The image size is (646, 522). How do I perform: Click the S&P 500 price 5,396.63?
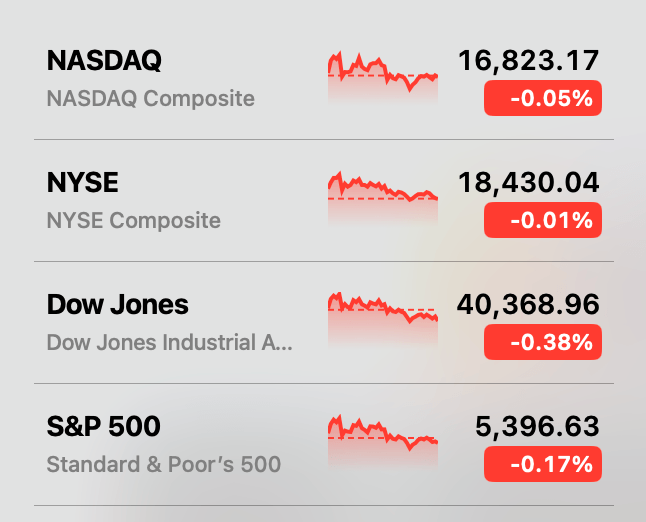(x=536, y=427)
